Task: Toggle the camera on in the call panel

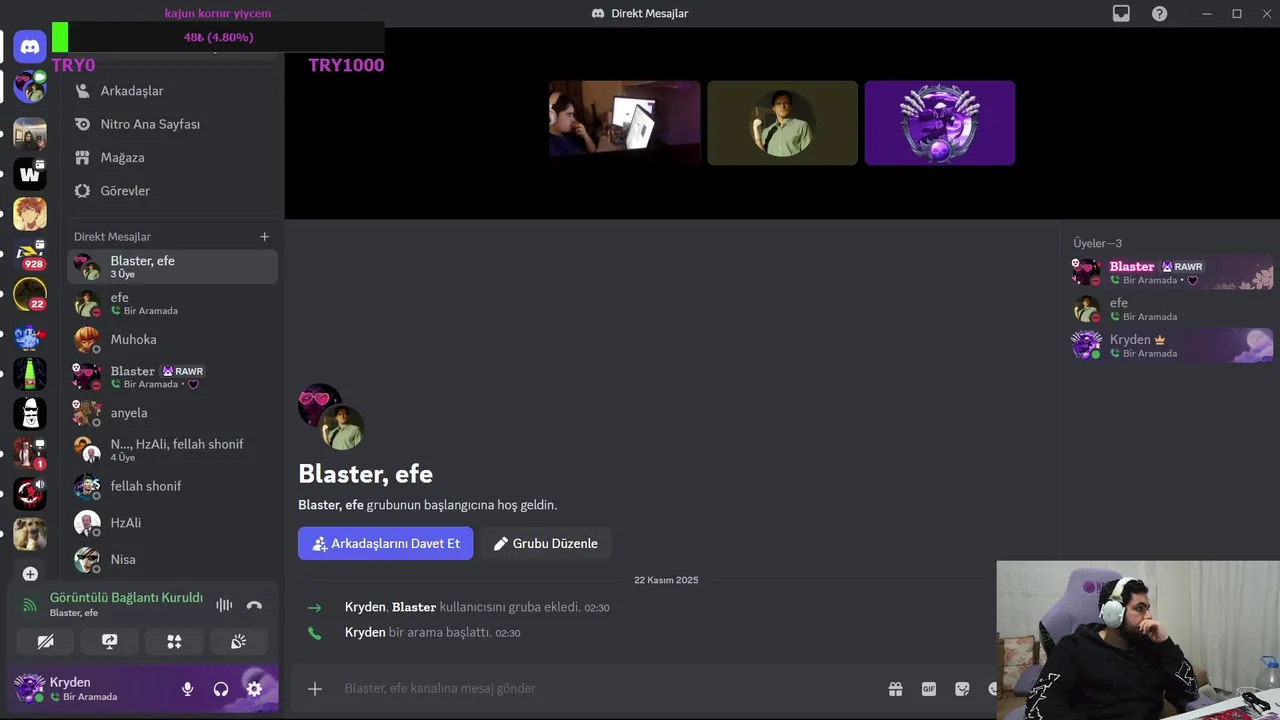Action: click(45, 642)
